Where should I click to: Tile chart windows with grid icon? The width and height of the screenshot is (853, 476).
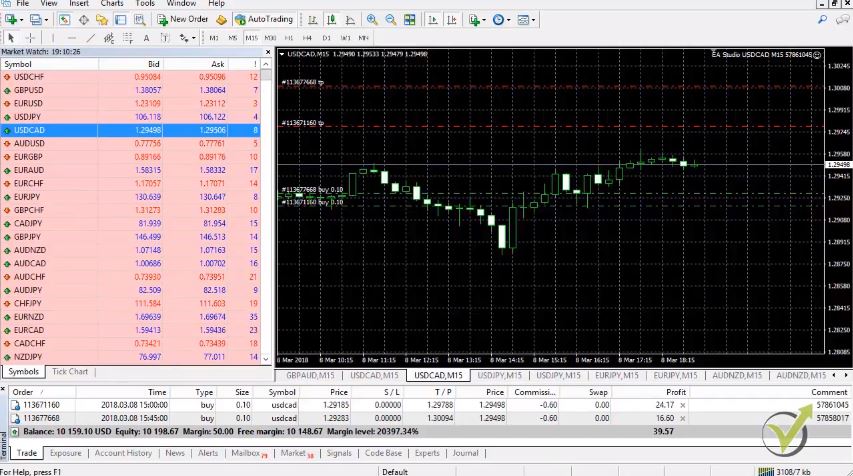click(410, 20)
